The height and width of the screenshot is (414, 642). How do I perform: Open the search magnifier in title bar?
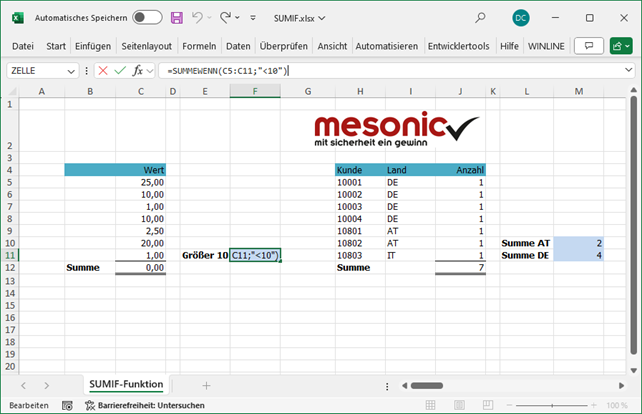[x=480, y=18]
